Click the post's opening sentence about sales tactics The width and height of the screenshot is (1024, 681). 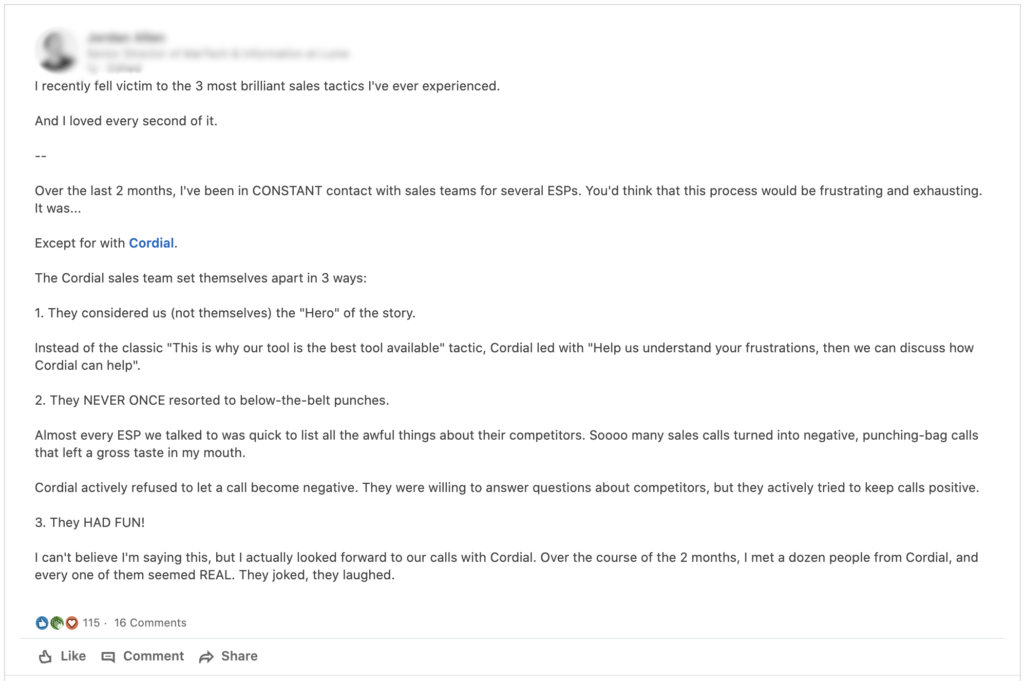pos(267,86)
